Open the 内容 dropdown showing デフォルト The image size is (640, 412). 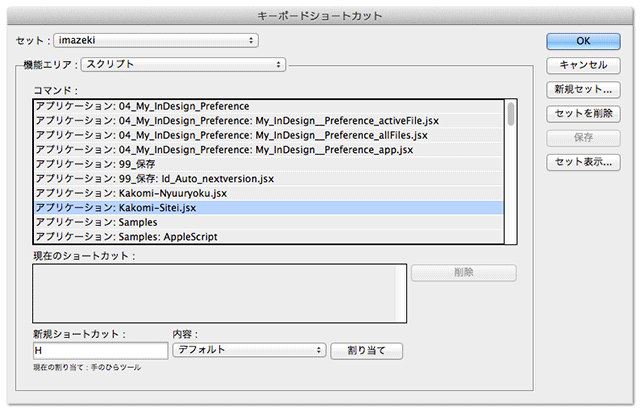tap(249, 350)
